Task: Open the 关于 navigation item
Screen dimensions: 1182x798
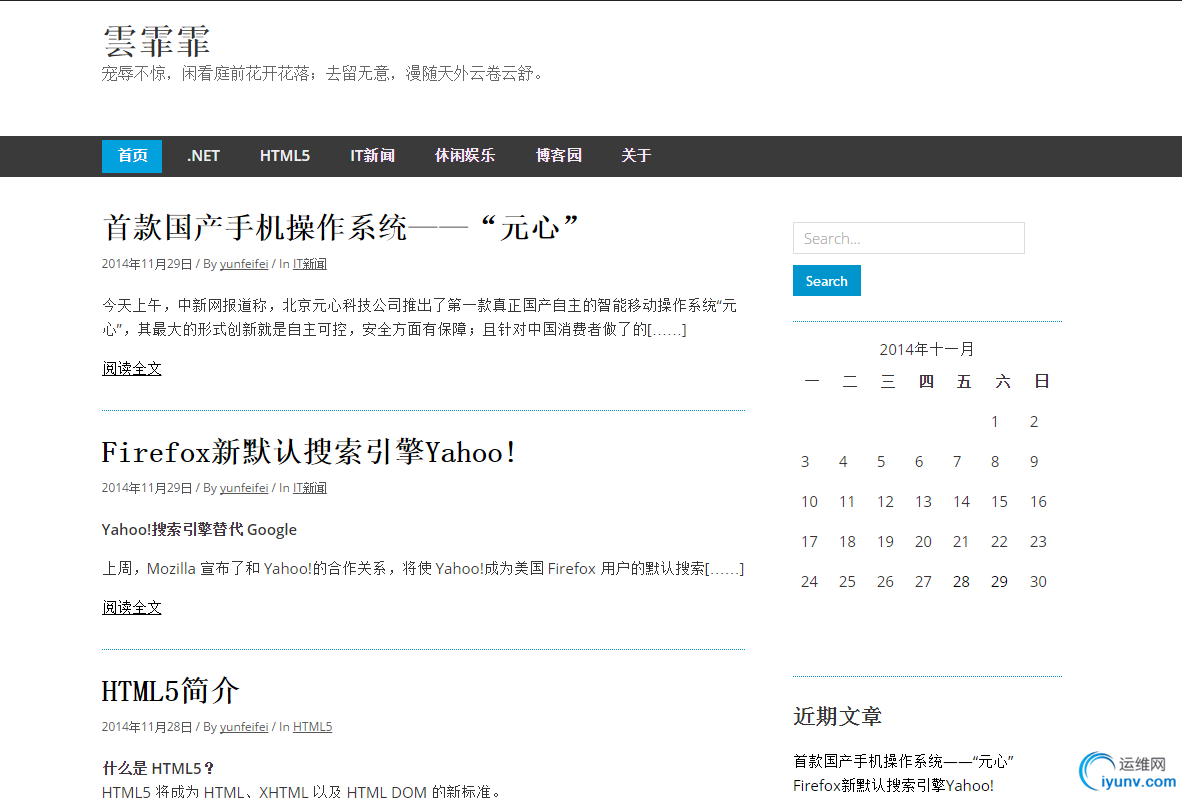Action: 636,156
